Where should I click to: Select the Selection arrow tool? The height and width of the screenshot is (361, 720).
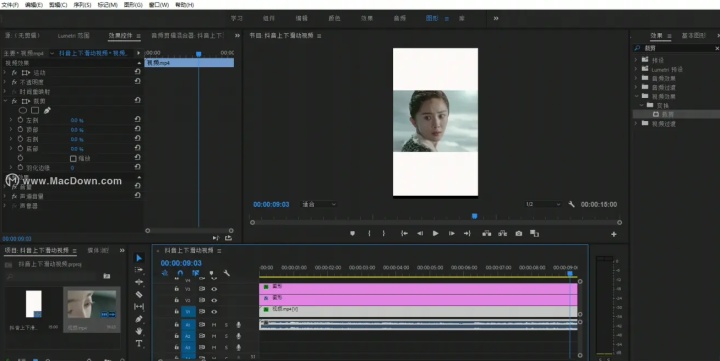tap(139, 258)
